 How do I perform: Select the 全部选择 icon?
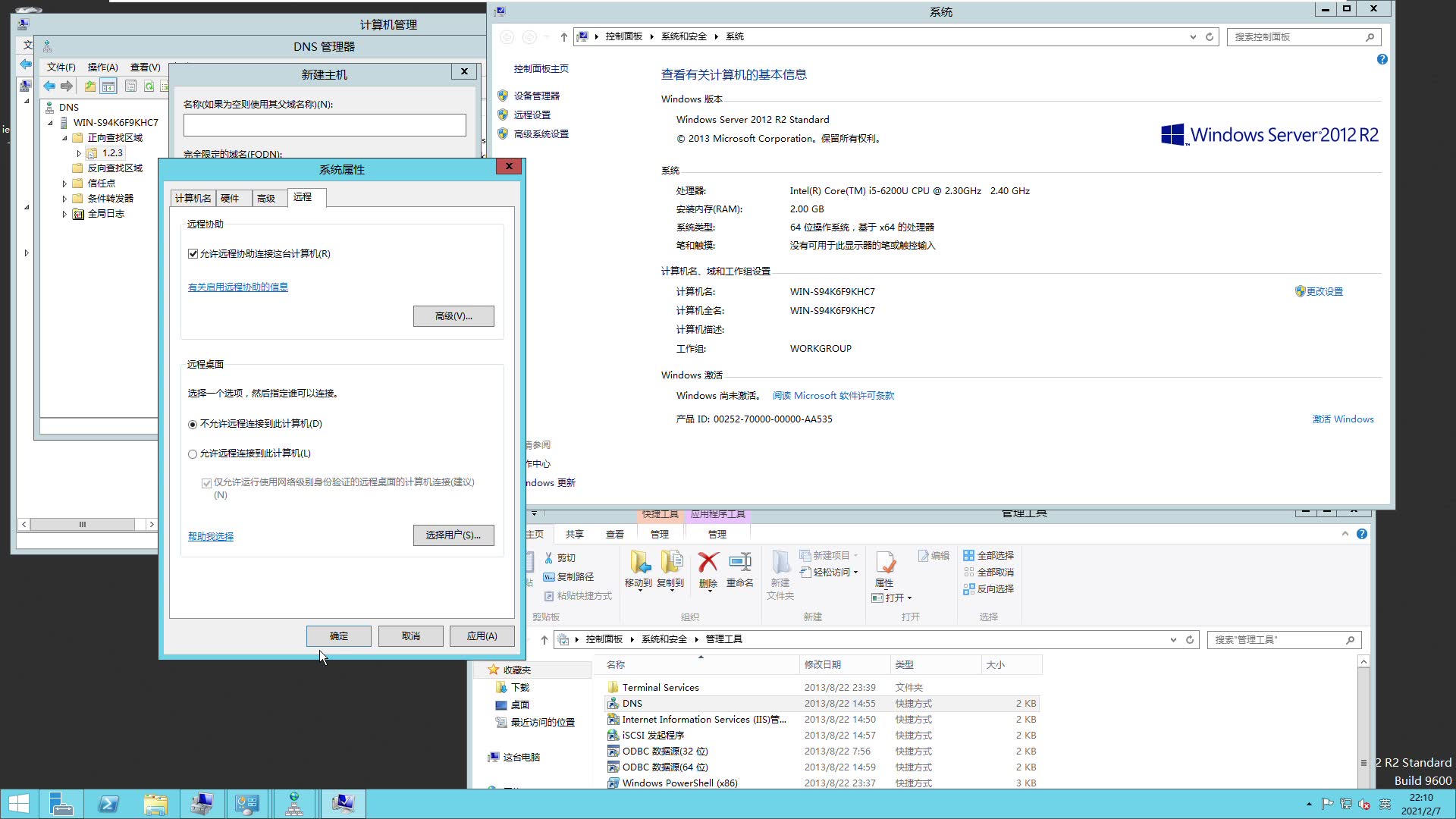pyautogui.click(x=989, y=555)
